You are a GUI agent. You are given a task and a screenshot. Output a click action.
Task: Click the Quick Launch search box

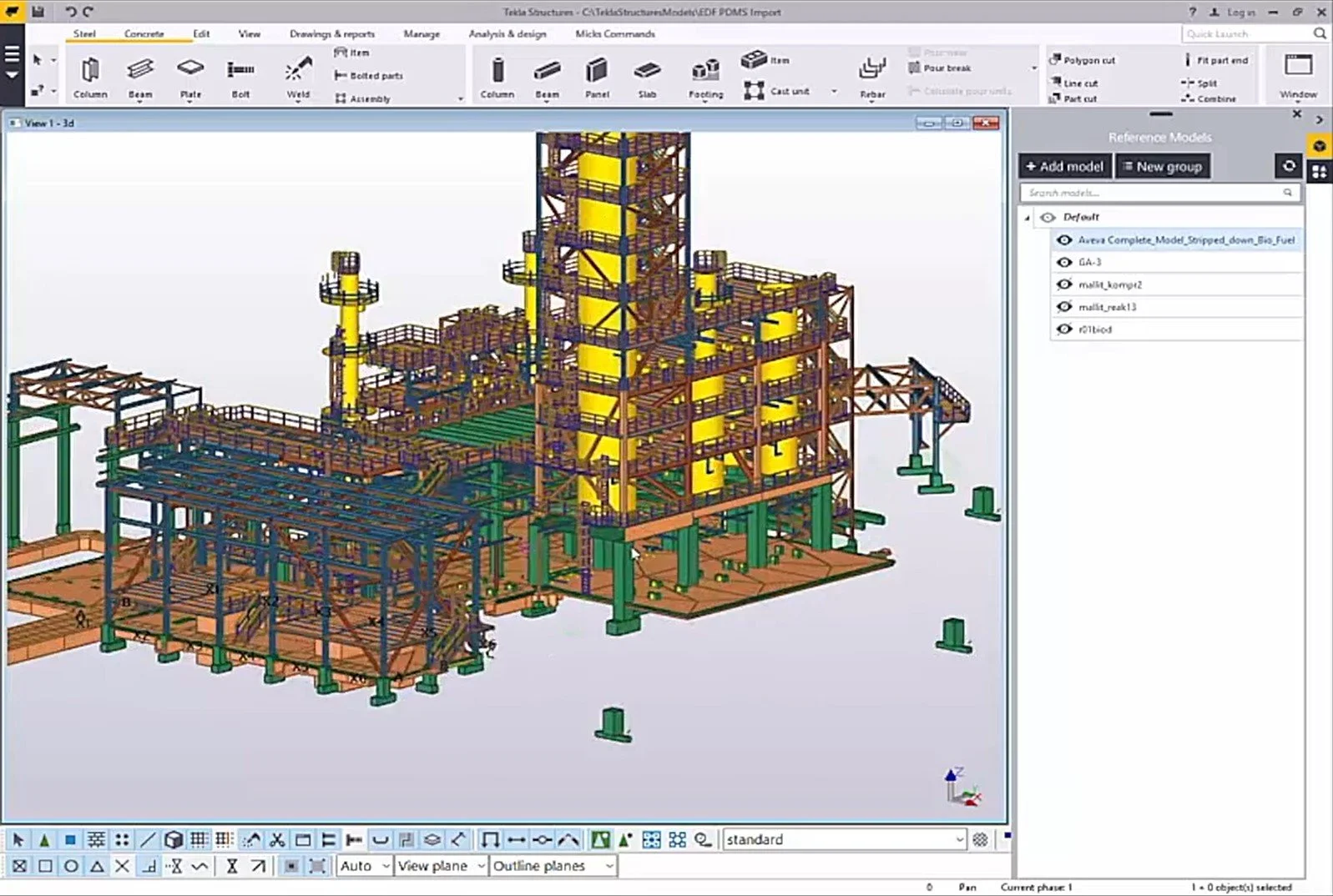(x=1255, y=33)
